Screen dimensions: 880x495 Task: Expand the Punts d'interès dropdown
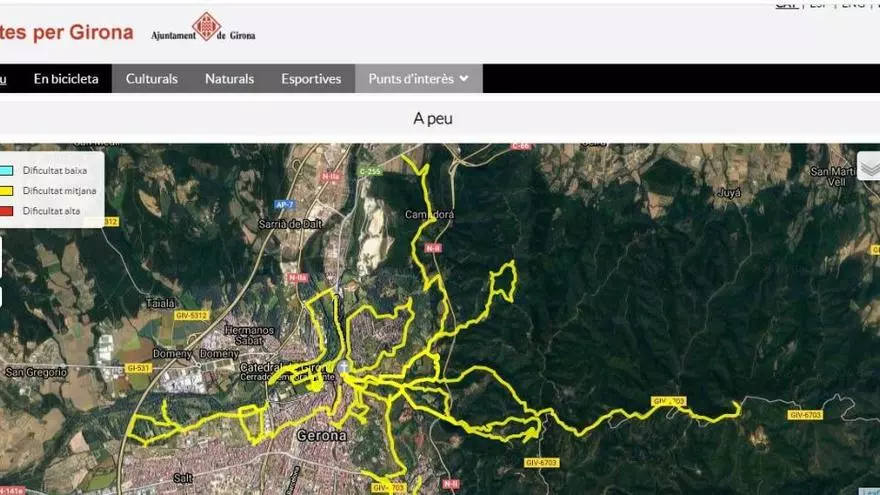(418, 79)
